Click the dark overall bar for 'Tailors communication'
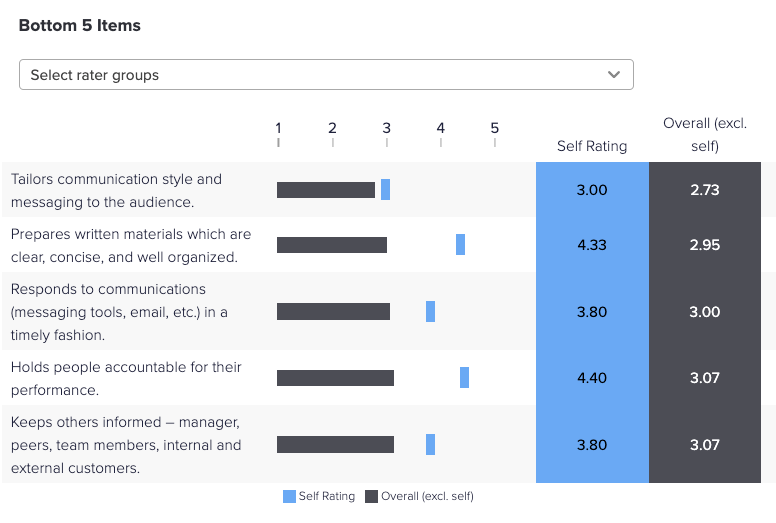Image resolution: width=776 pixels, height=523 pixels. pos(325,190)
